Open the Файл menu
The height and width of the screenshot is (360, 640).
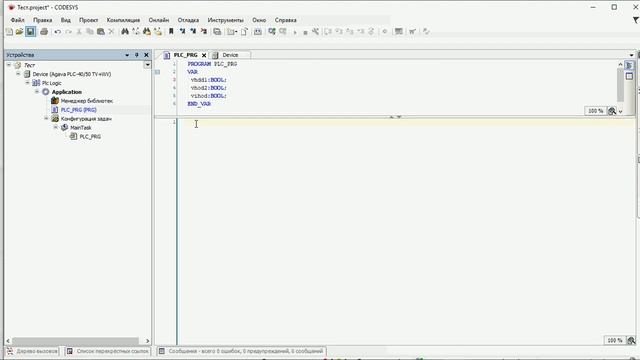18,20
